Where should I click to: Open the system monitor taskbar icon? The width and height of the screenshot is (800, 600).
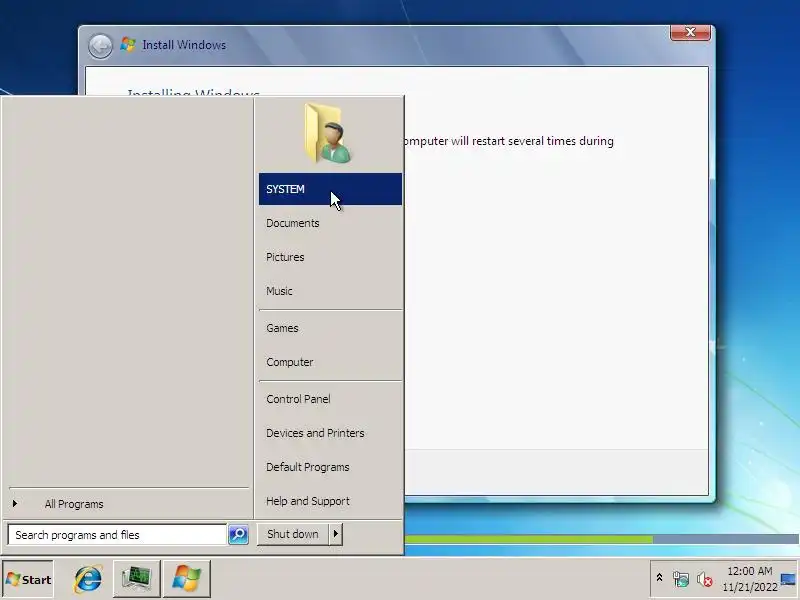point(137,579)
